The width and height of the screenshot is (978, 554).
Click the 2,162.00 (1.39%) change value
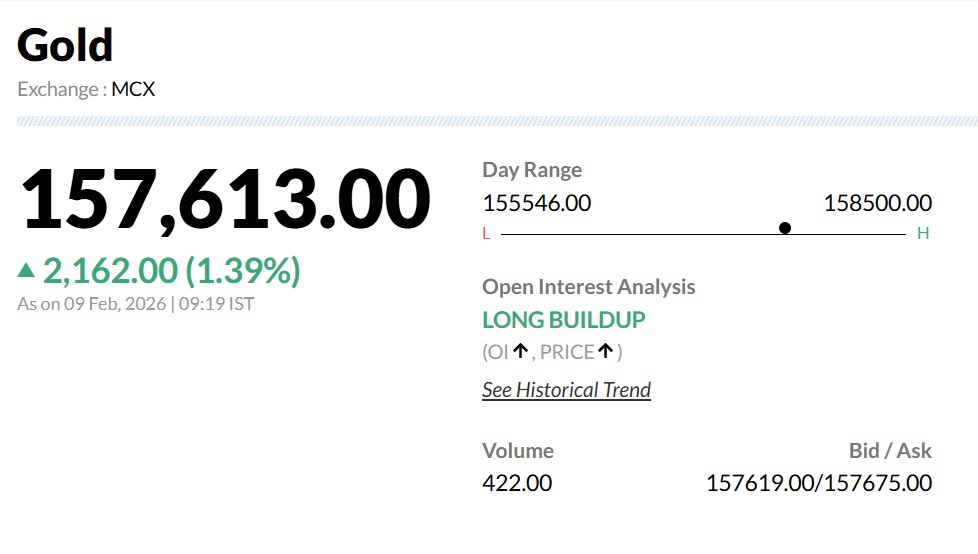click(x=171, y=270)
